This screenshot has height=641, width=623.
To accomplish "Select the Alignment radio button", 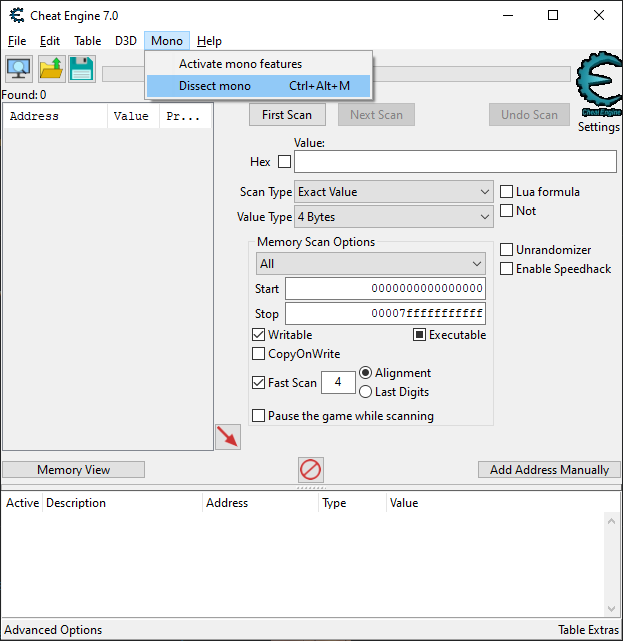I will coord(365,373).
